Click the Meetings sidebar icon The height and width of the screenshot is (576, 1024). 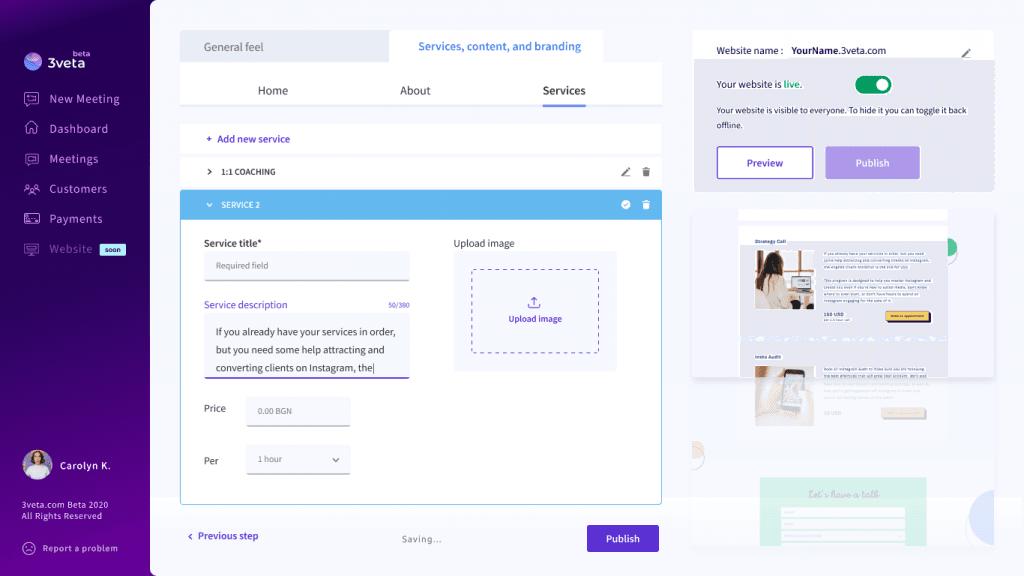coord(31,159)
